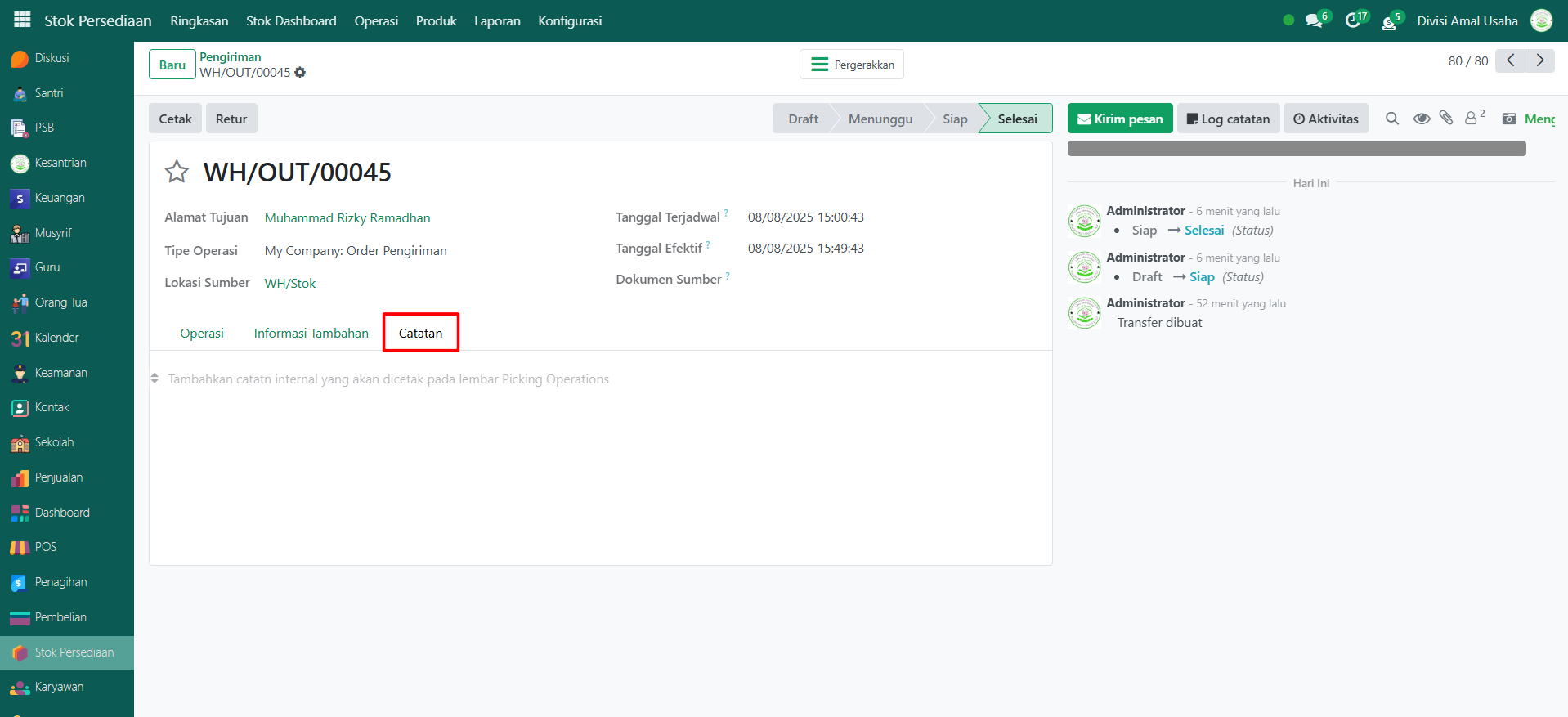1568x717 pixels.
Task: Open the Konfigurasi menu
Action: [570, 20]
